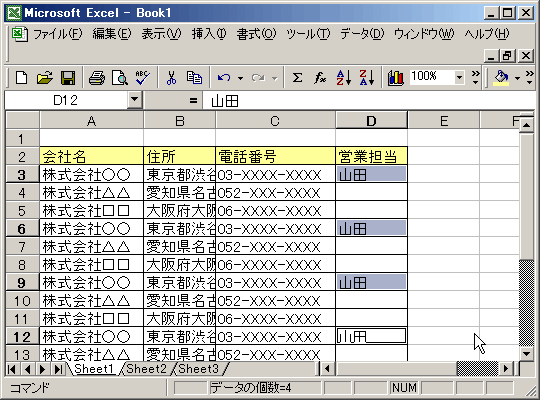Click the vertical scrollbar down arrow
The height and width of the screenshot is (400, 540).
(x=527, y=353)
